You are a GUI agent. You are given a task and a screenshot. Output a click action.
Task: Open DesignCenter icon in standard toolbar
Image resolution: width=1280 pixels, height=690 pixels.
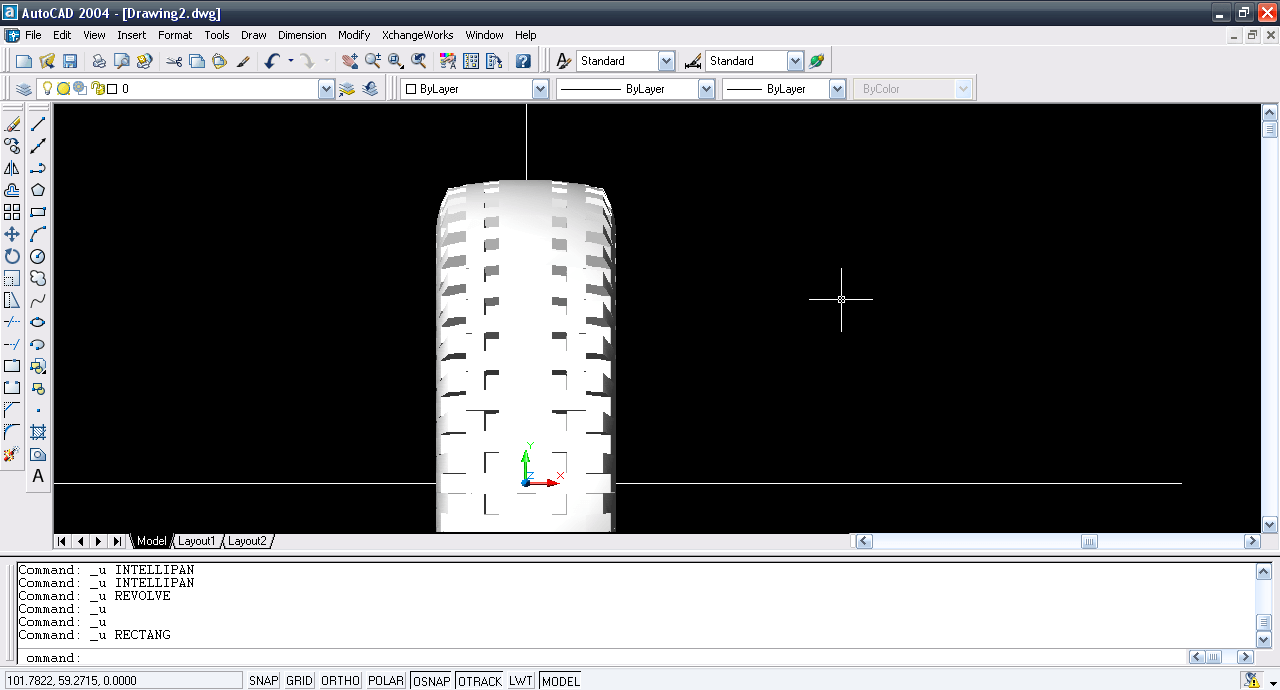coord(471,61)
